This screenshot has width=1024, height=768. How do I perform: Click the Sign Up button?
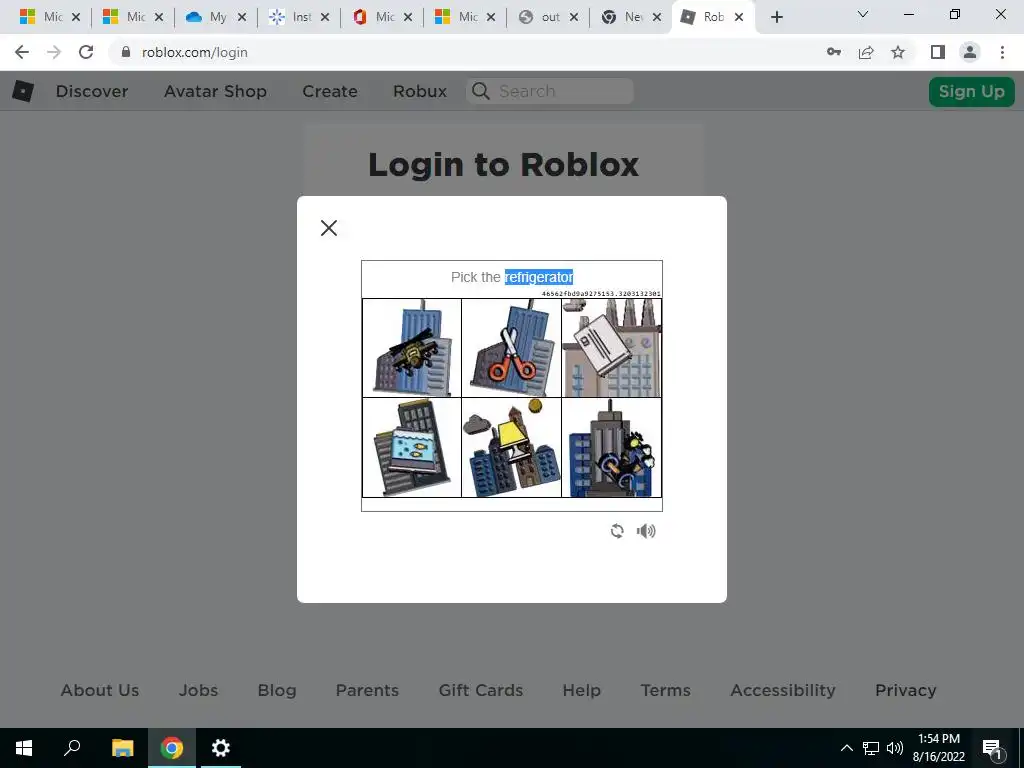971,91
